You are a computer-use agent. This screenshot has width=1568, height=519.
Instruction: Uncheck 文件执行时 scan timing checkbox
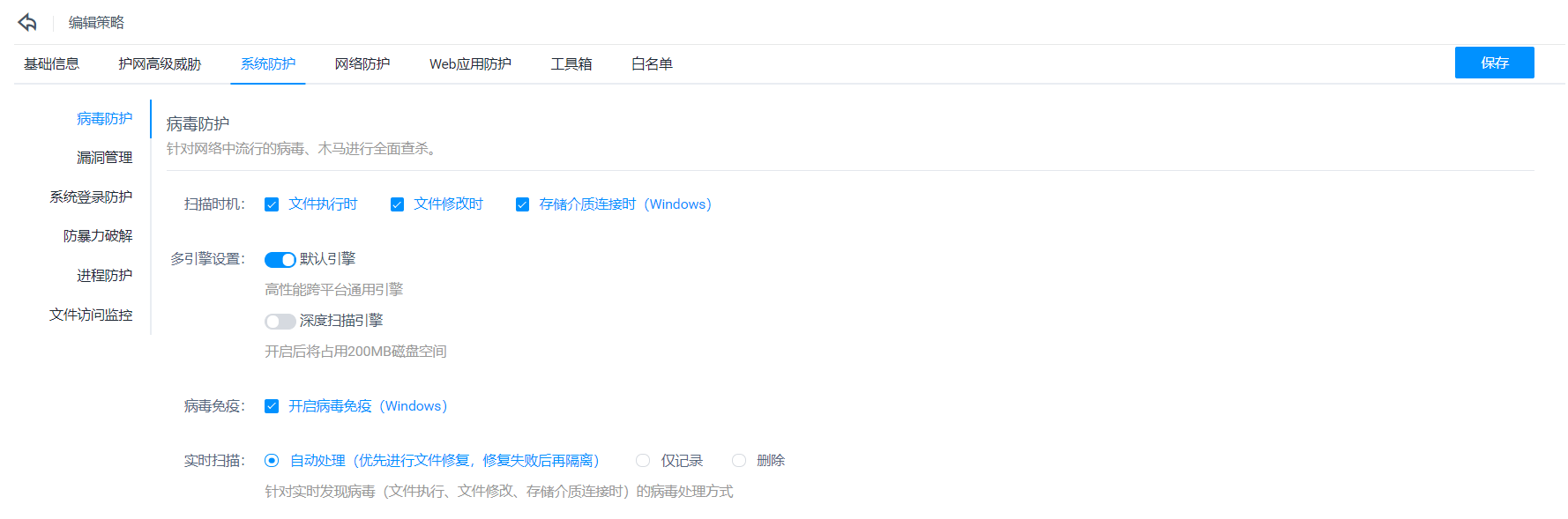(272, 204)
